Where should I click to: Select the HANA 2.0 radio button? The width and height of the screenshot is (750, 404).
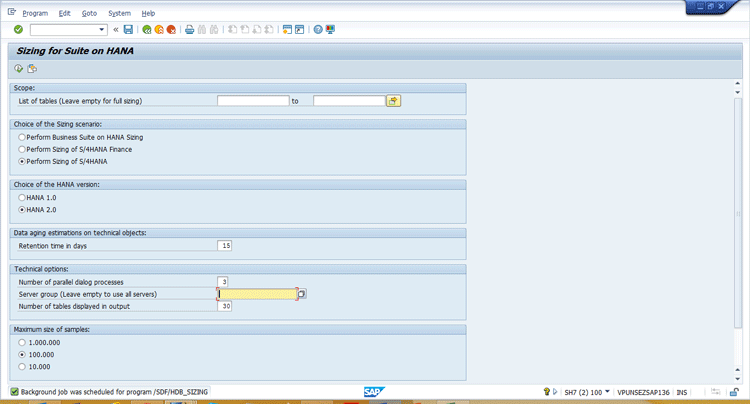(22, 210)
